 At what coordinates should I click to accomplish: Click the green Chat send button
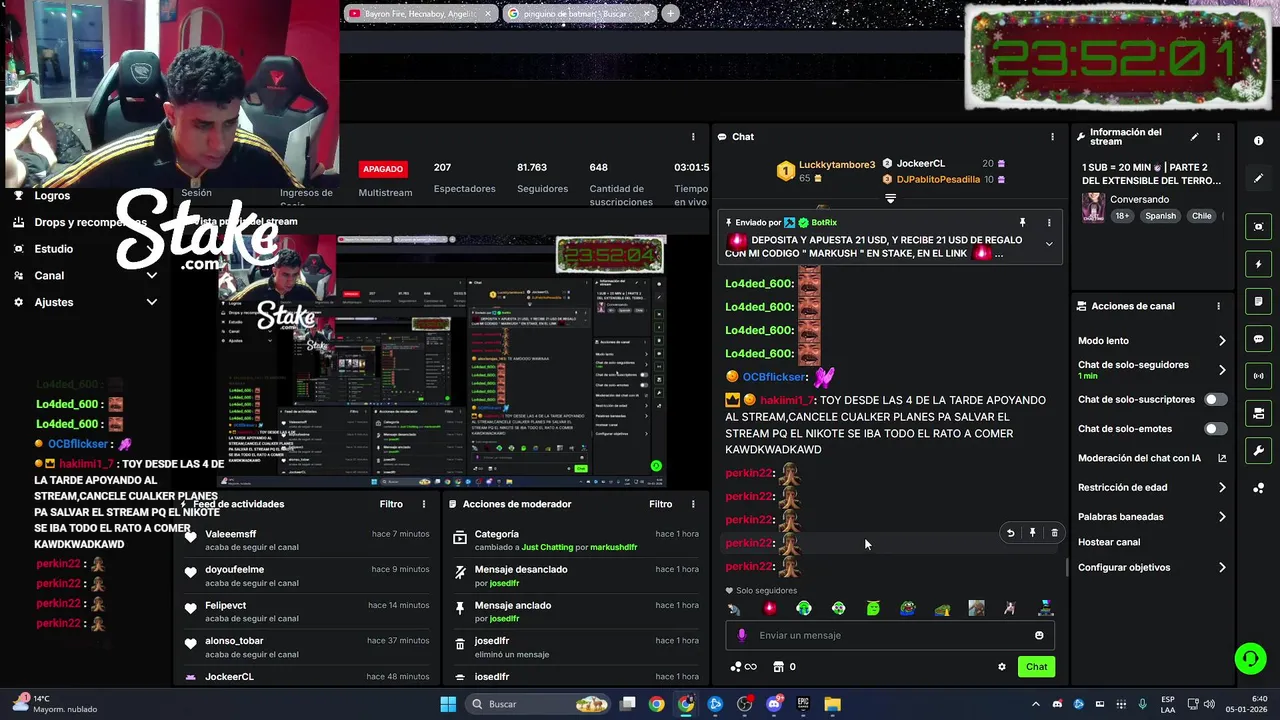1036,667
